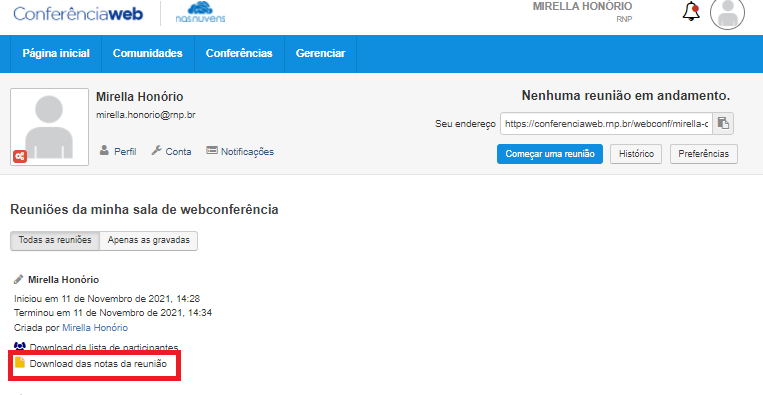Click the pencil icon beside meeting title

[x=18, y=280]
